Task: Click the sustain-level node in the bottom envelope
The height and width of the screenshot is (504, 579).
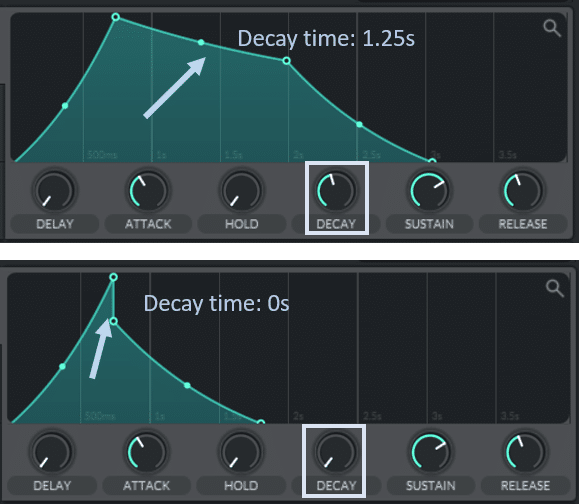Action: [114, 322]
